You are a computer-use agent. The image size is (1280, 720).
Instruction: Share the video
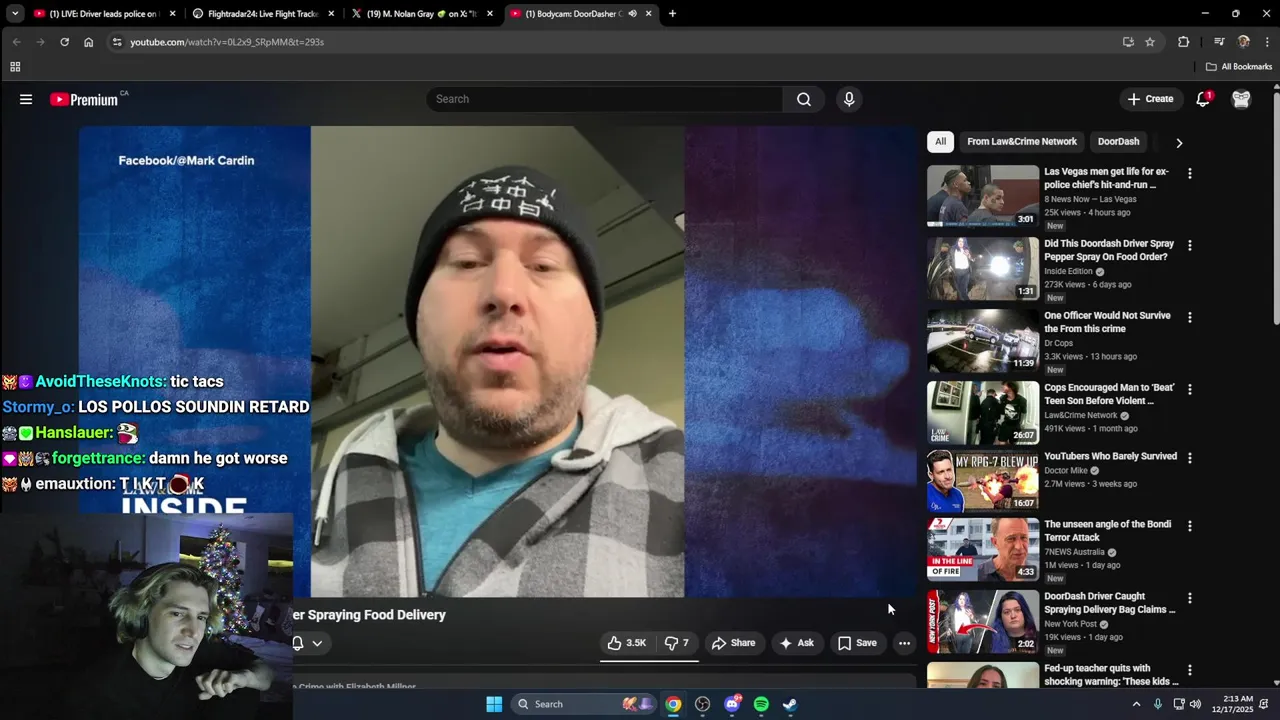coord(733,643)
